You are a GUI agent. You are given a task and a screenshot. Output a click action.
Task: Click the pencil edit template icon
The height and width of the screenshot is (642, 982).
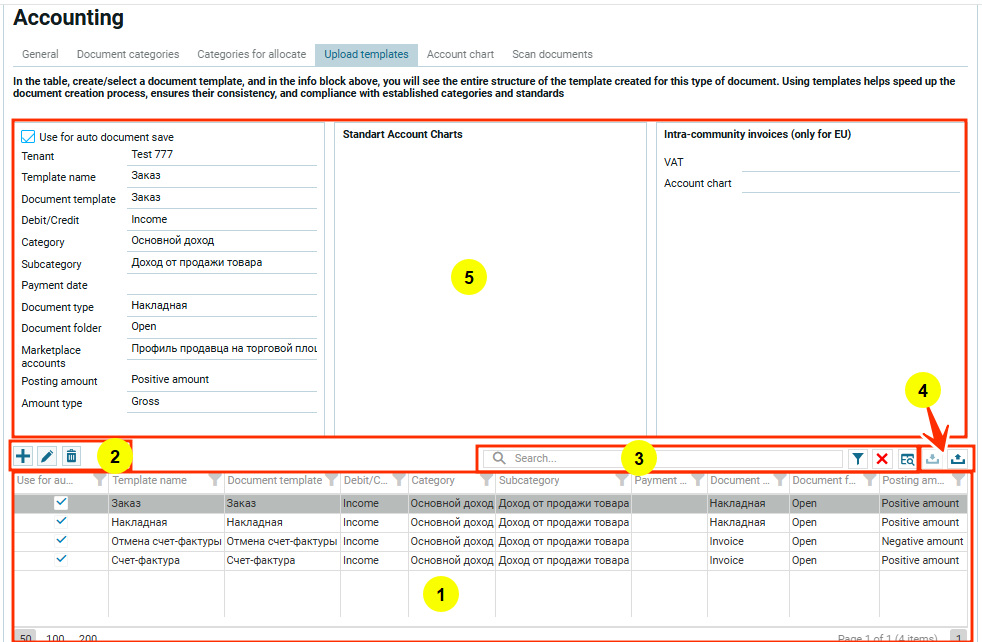point(47,457)
